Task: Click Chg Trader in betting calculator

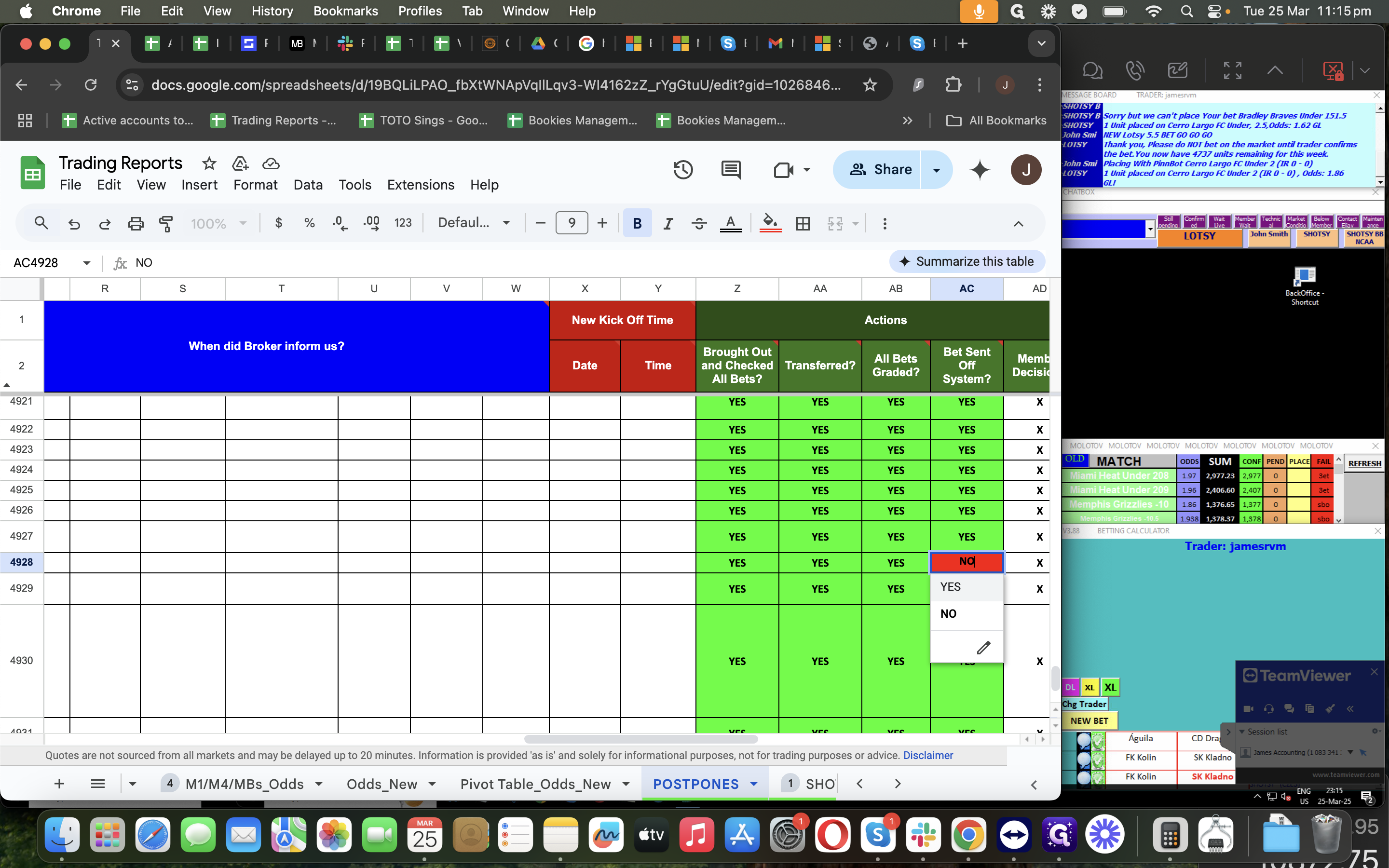Action: pos(1084,705)
